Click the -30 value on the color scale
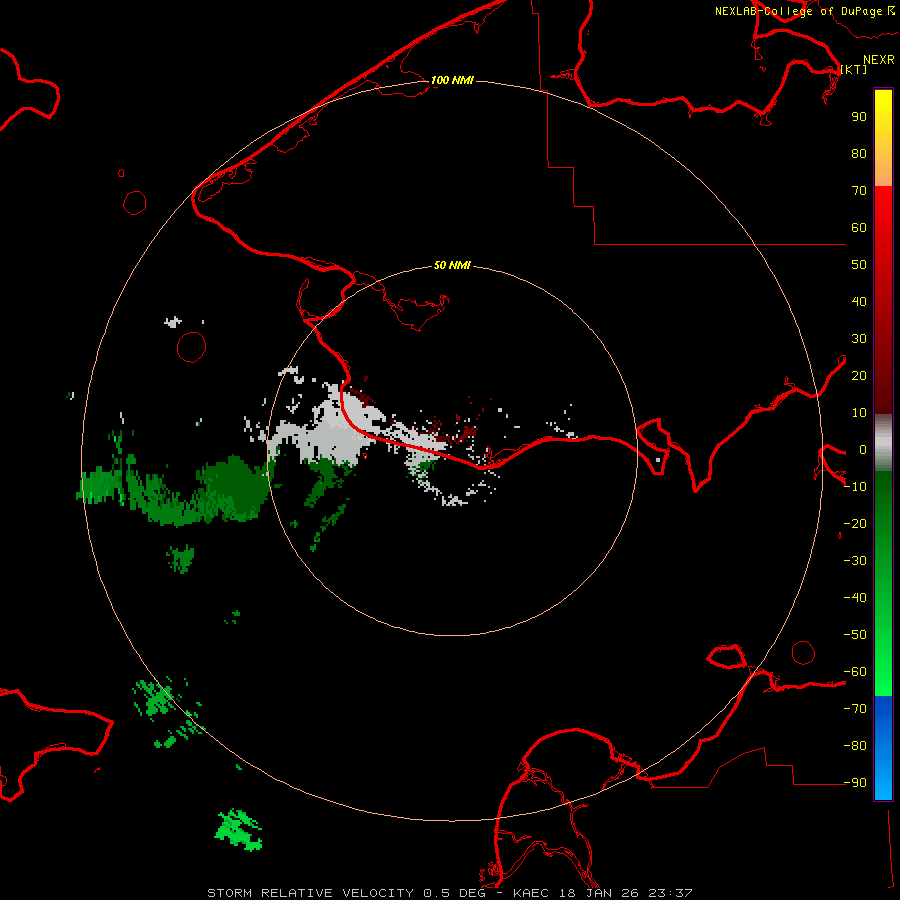This screenshot has width=900, height=900. [x=855, y=561]
